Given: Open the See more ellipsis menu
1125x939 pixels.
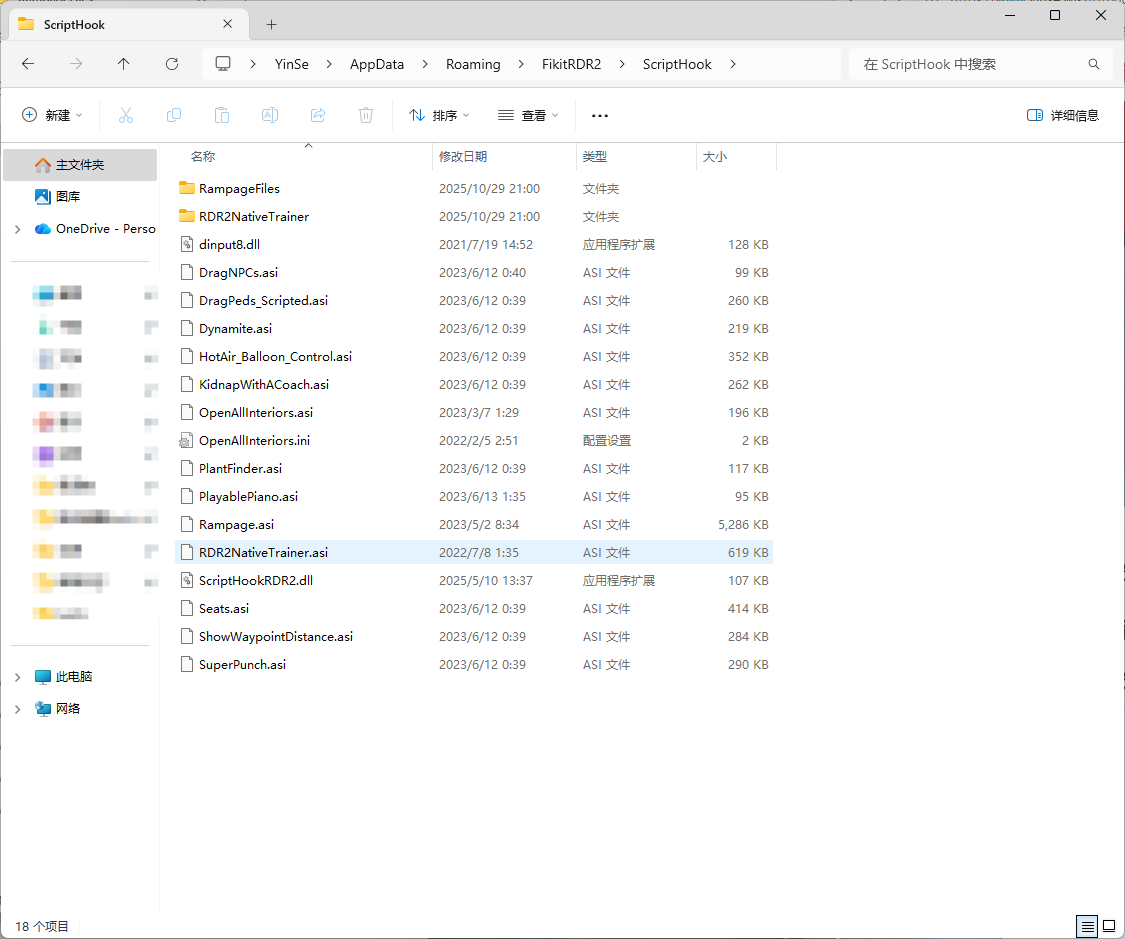Looking at the screenshot, I should [600, 115].
